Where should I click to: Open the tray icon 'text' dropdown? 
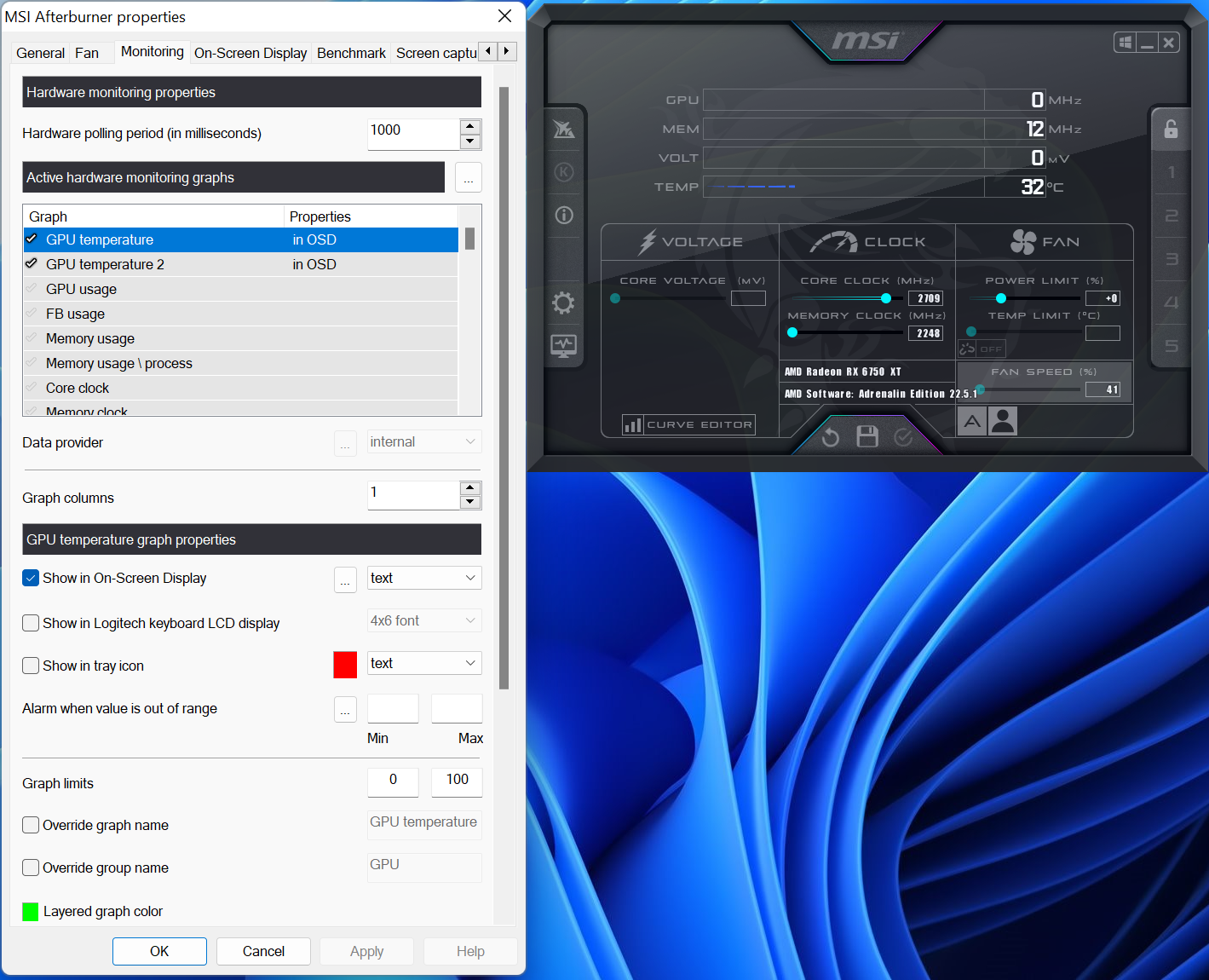coord(424,663)
